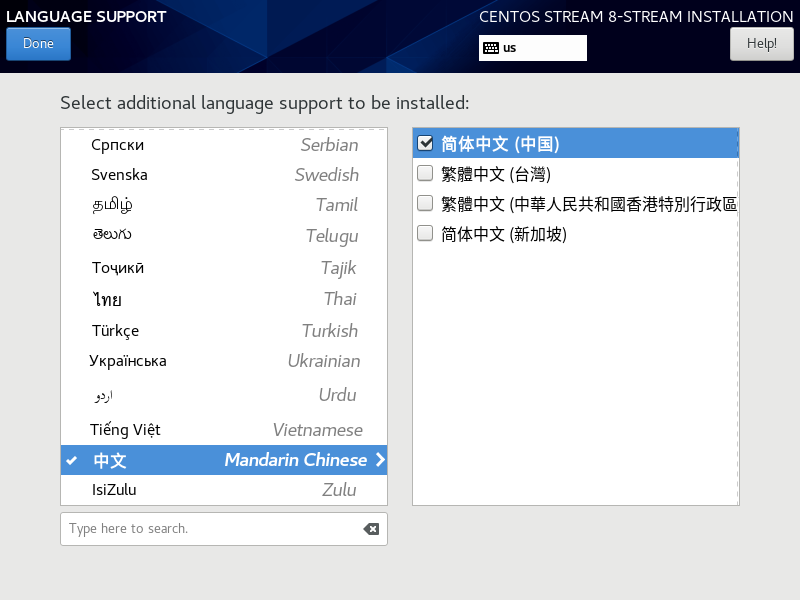Expand the Mandarin Chinese chevron arrow
The height and width of the screenshot is (600, 800).
pos(380,460)
